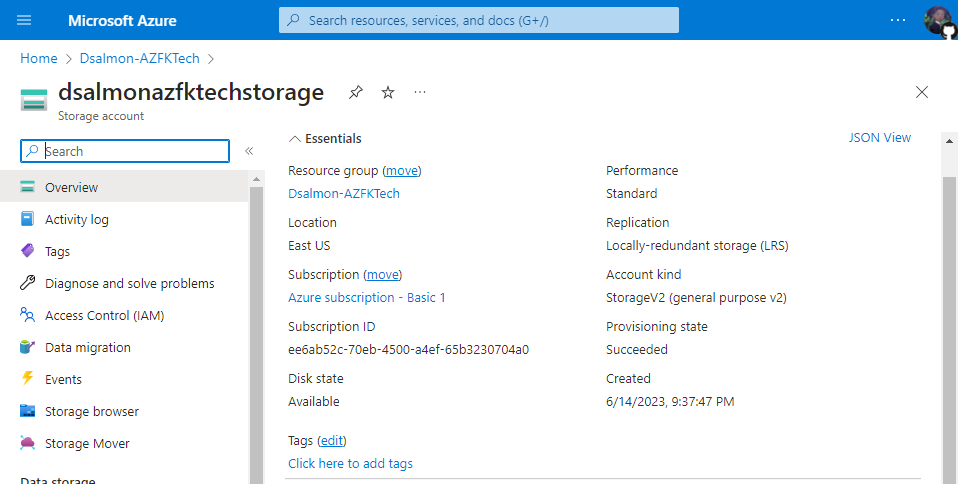Select the Subscription ID value text

click(x=409, y=350)
